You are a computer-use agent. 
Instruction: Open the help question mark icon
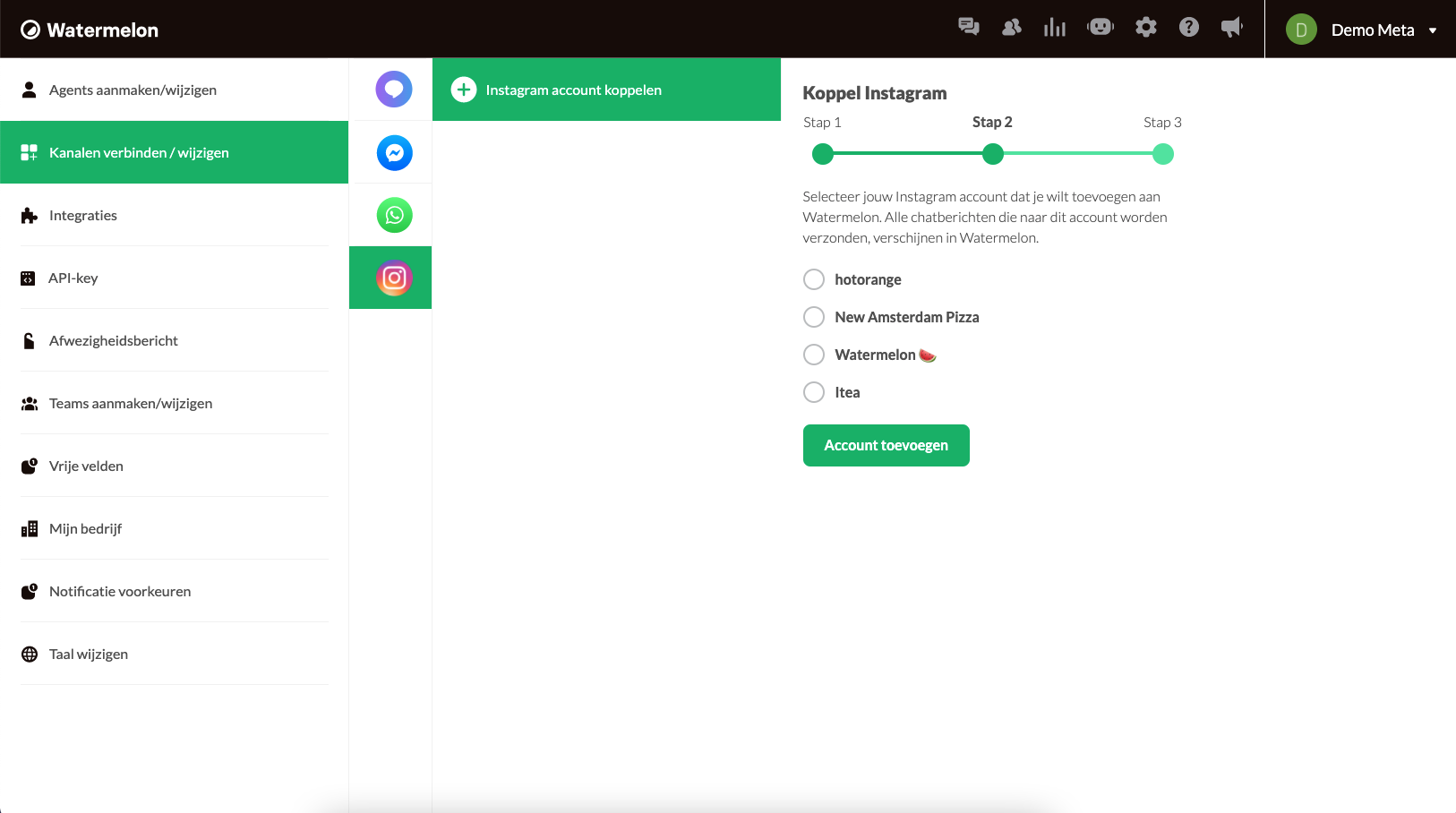[1189, 27]
